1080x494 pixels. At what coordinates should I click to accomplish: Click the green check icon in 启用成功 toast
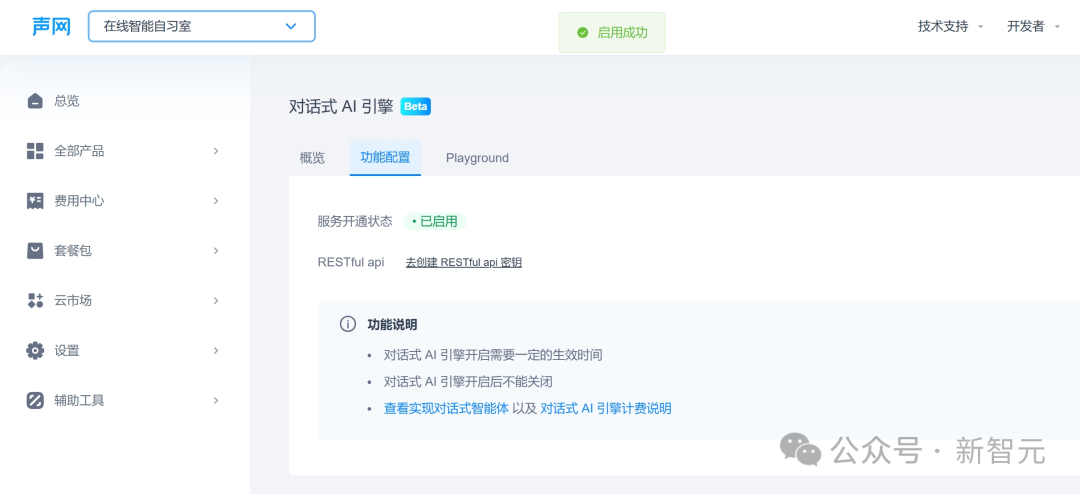(x=583, y=32)
